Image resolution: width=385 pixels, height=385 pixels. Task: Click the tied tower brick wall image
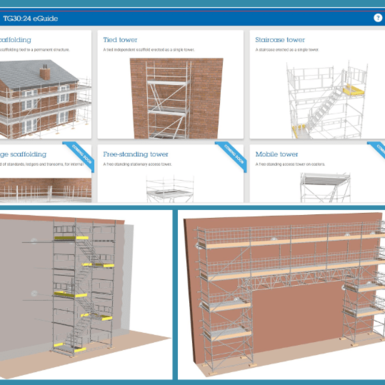(176, 98)
